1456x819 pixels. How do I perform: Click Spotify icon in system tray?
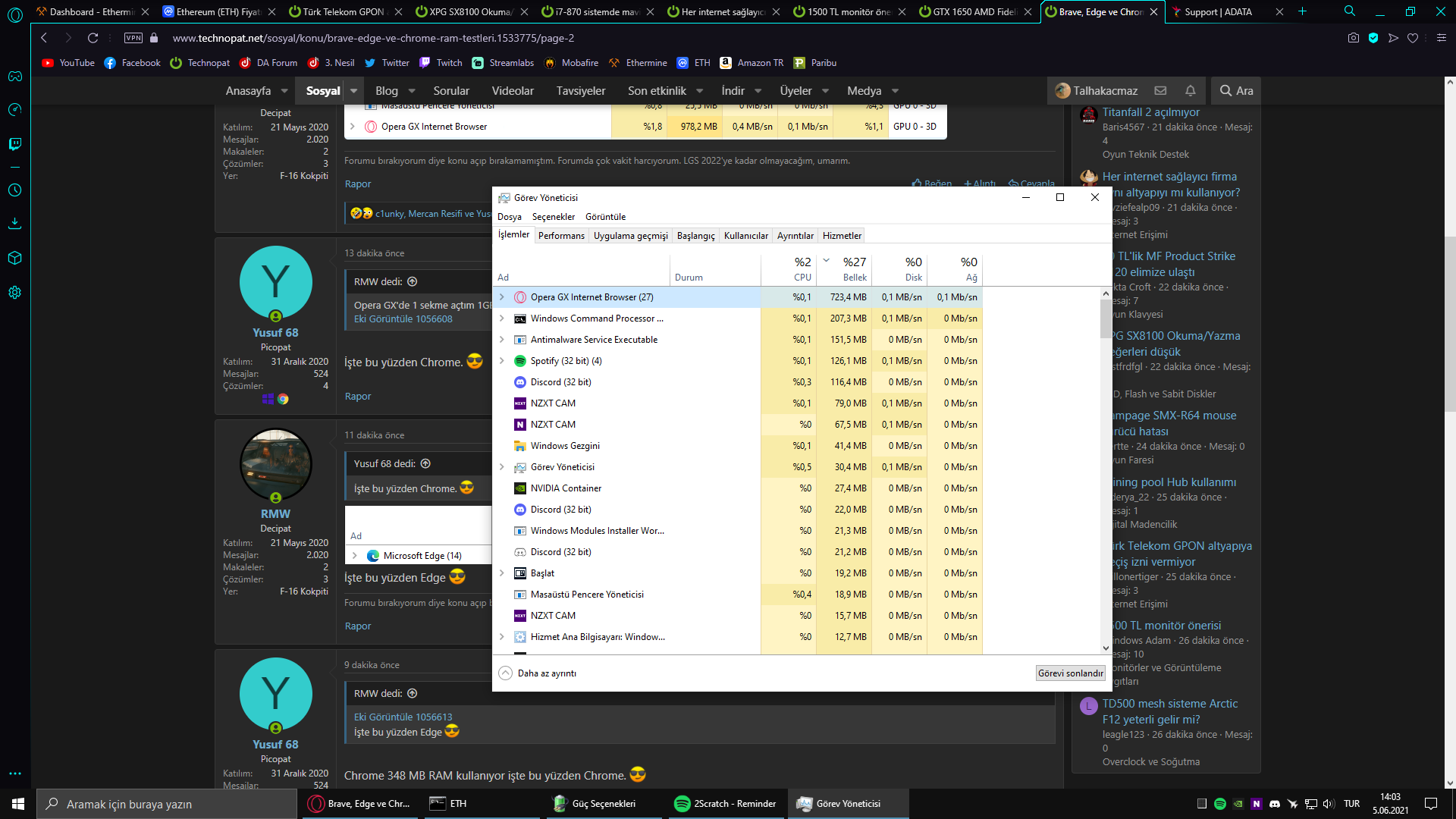click(1220, 804)
